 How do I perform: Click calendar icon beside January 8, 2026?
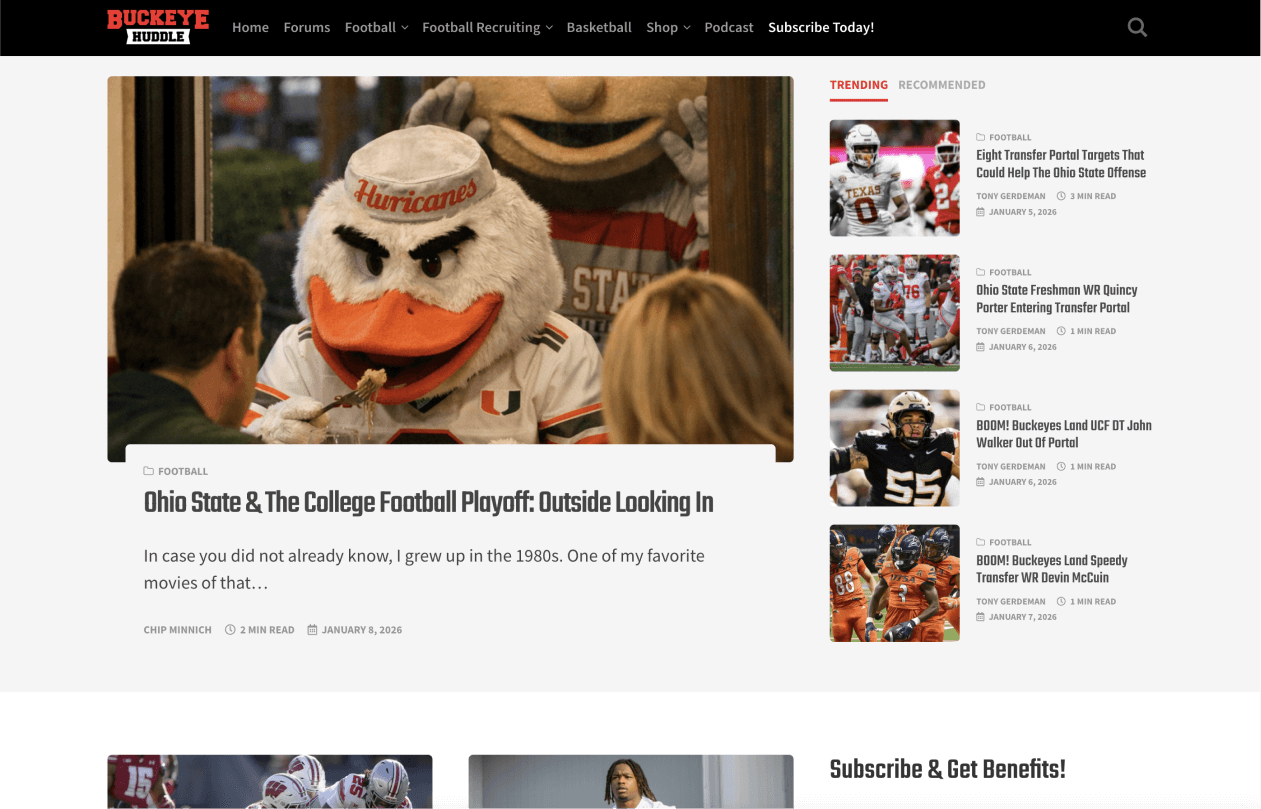(312, 630)
